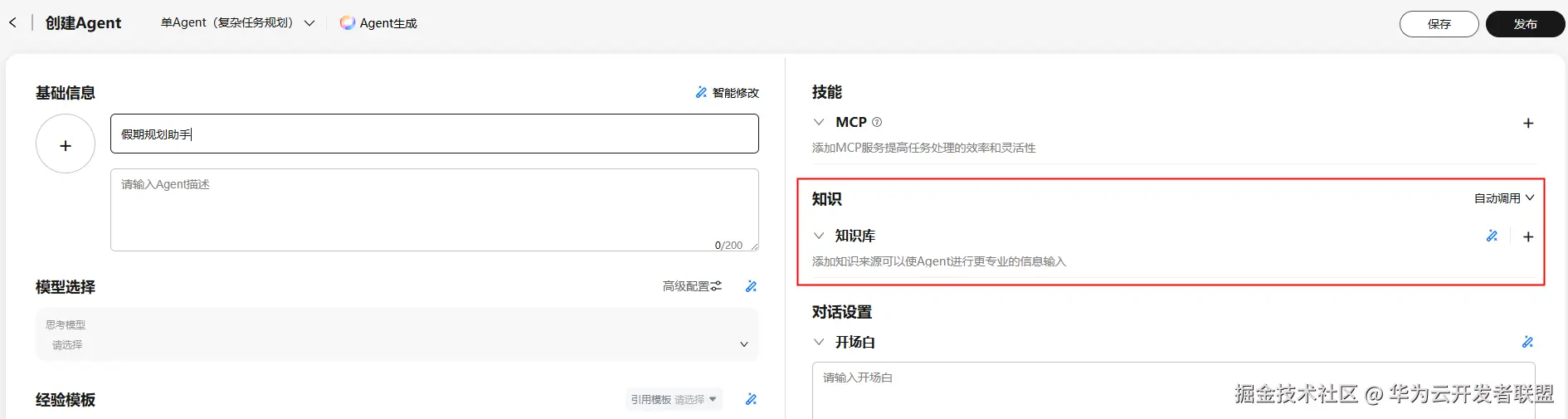Go back using the left arrow icon
Viewport: 1568px width, 419px height.
pos(12,22)
